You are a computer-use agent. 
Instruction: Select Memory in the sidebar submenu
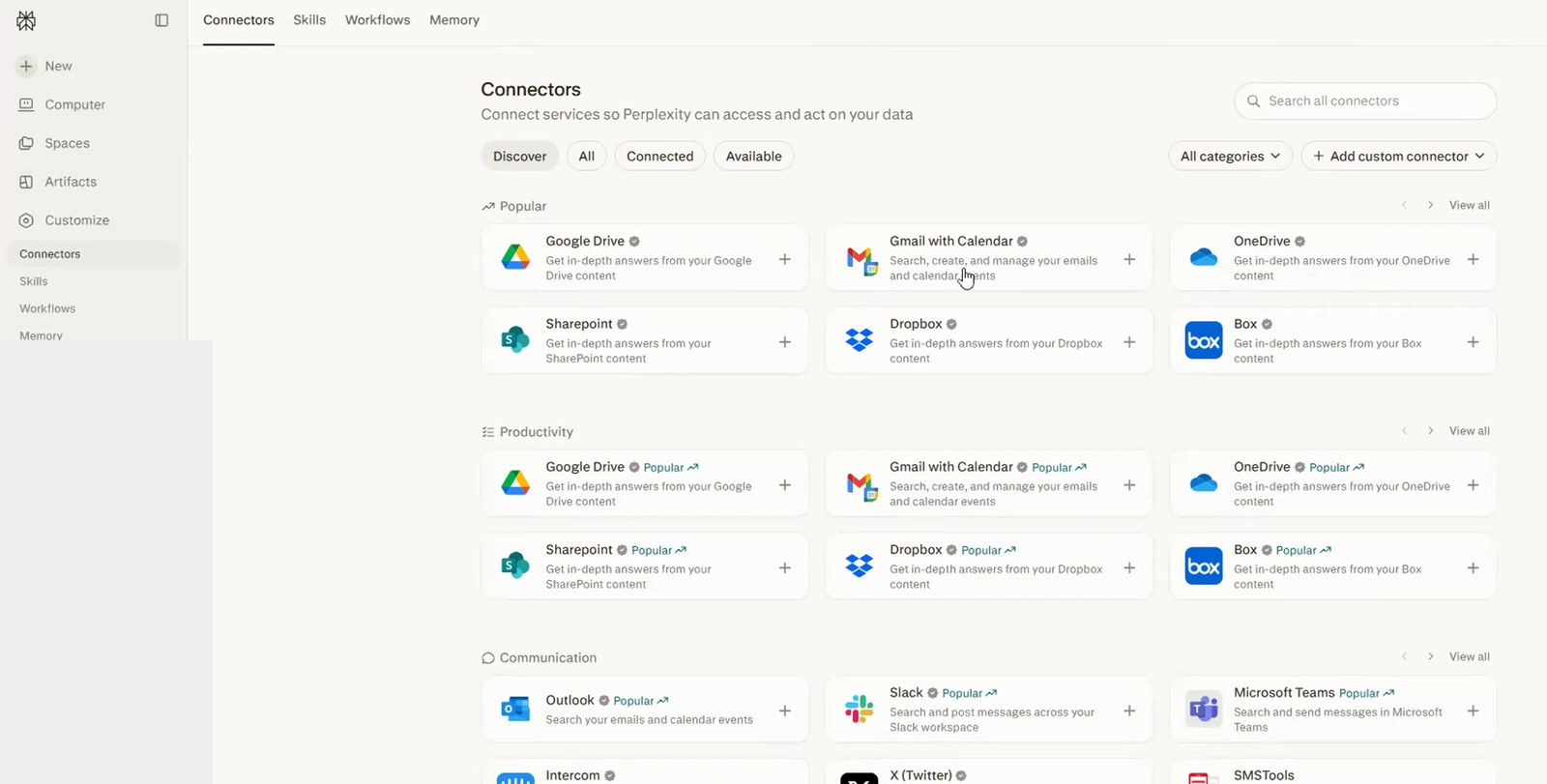click(x=42, y=335)
